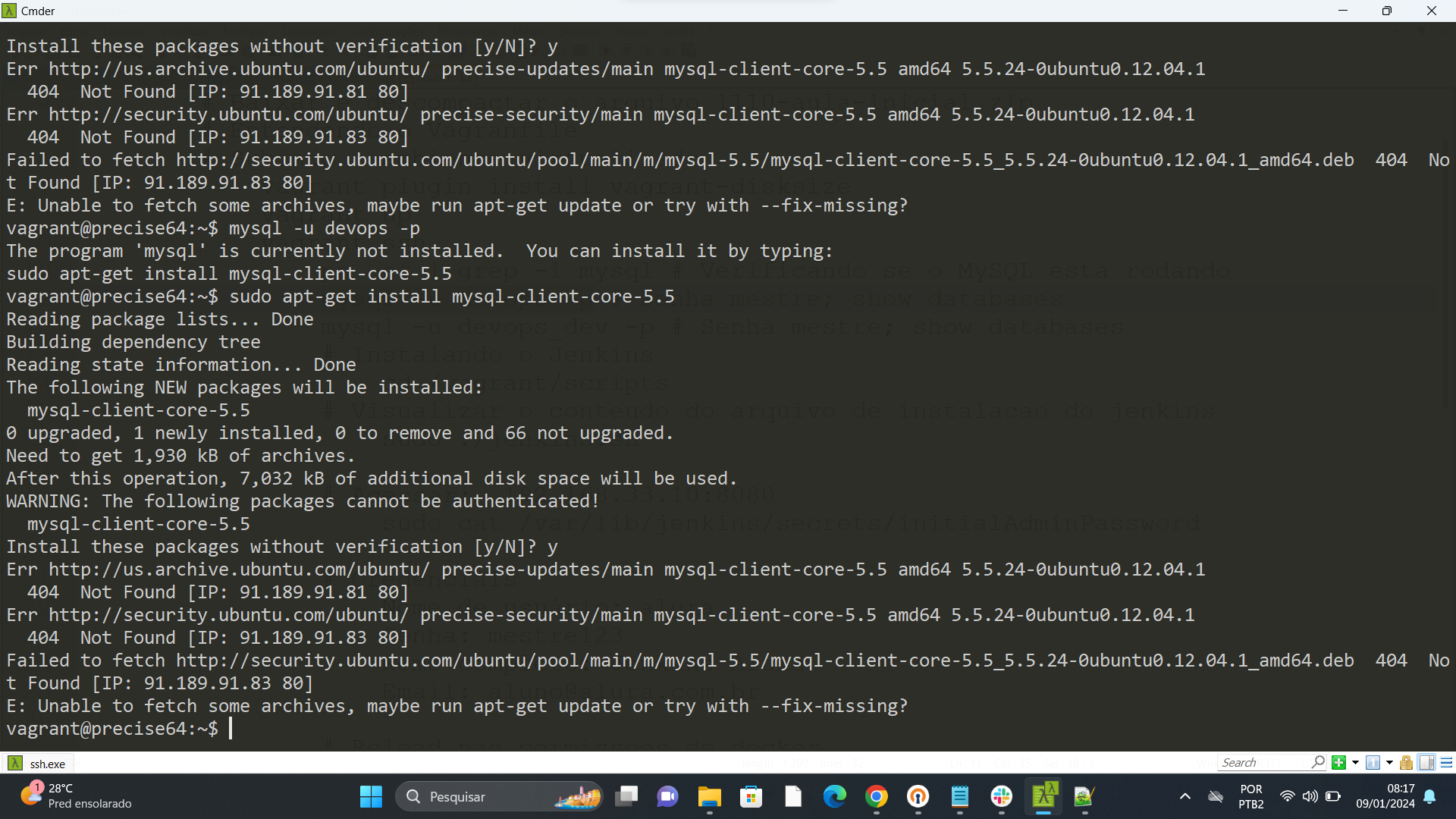Open the orange headphone app on the taskbar
The height and width of the screenshot is (819, 1456).
(918, 797)
